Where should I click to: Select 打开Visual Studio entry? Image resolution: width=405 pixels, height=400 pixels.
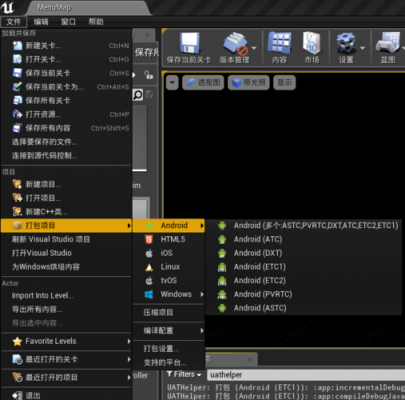coord(67,253)
